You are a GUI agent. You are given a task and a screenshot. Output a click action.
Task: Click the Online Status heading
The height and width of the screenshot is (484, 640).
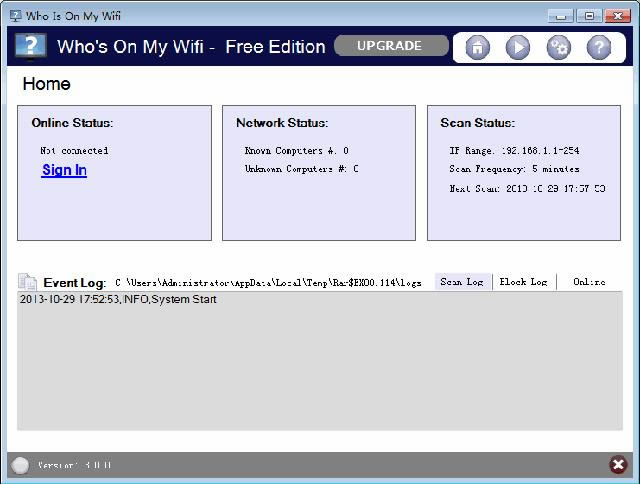(72, 123)
